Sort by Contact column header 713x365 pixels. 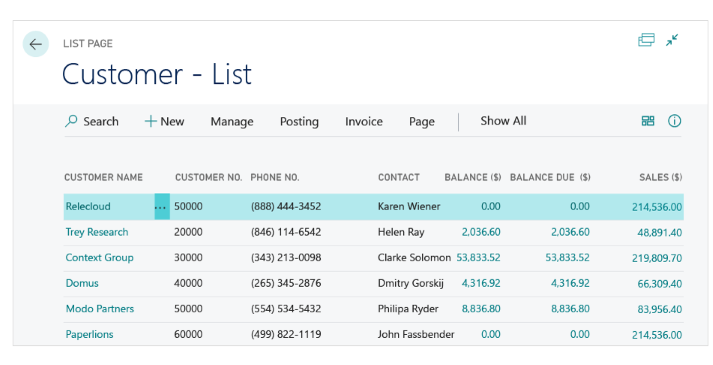[x=399, y=177]
